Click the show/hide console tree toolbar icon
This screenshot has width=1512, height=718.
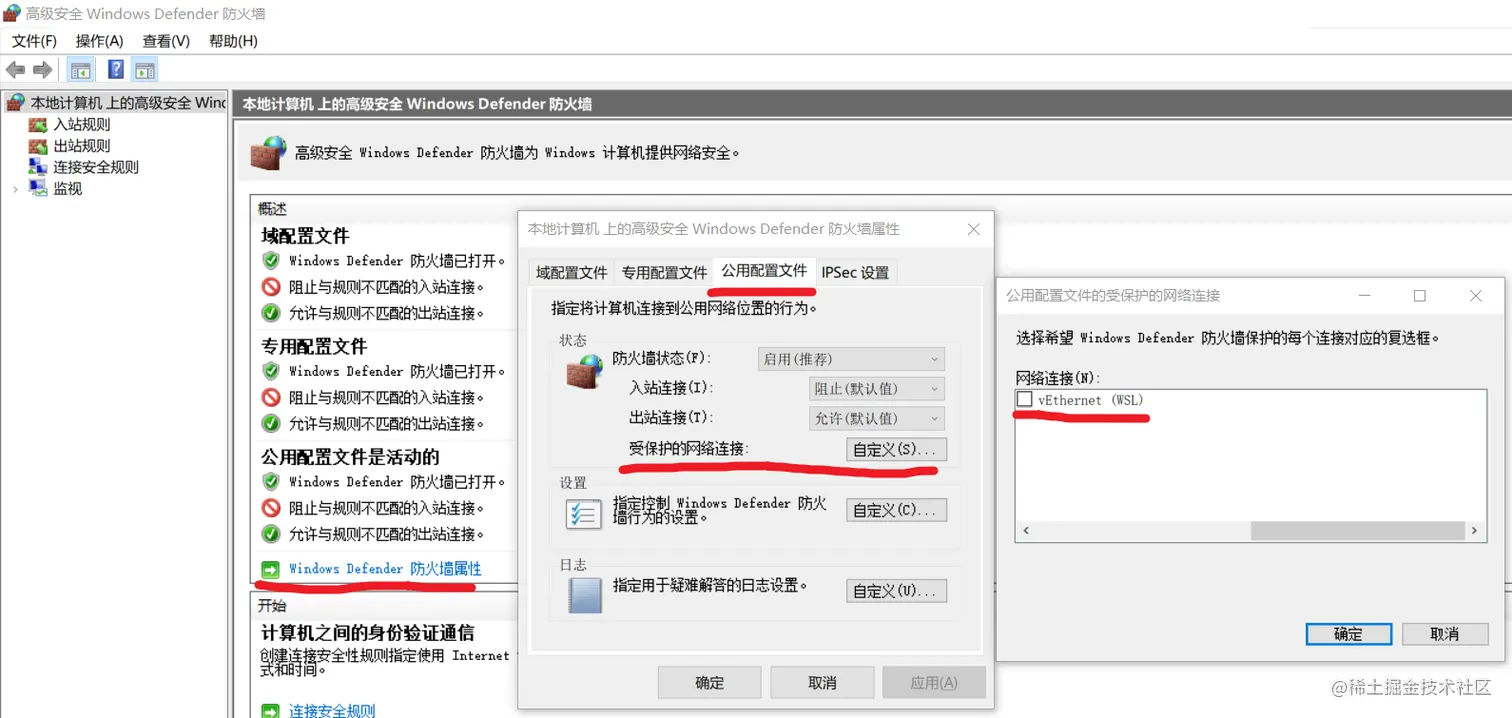81,70
